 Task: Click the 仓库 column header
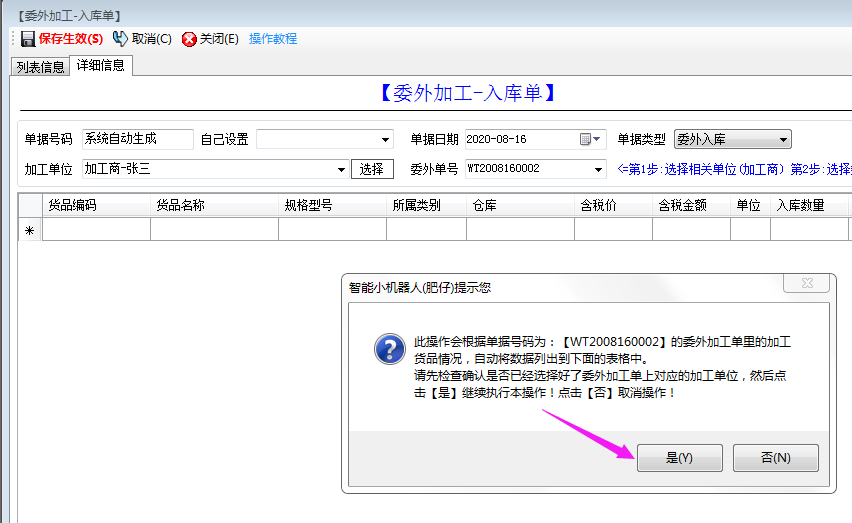[520, 205]
